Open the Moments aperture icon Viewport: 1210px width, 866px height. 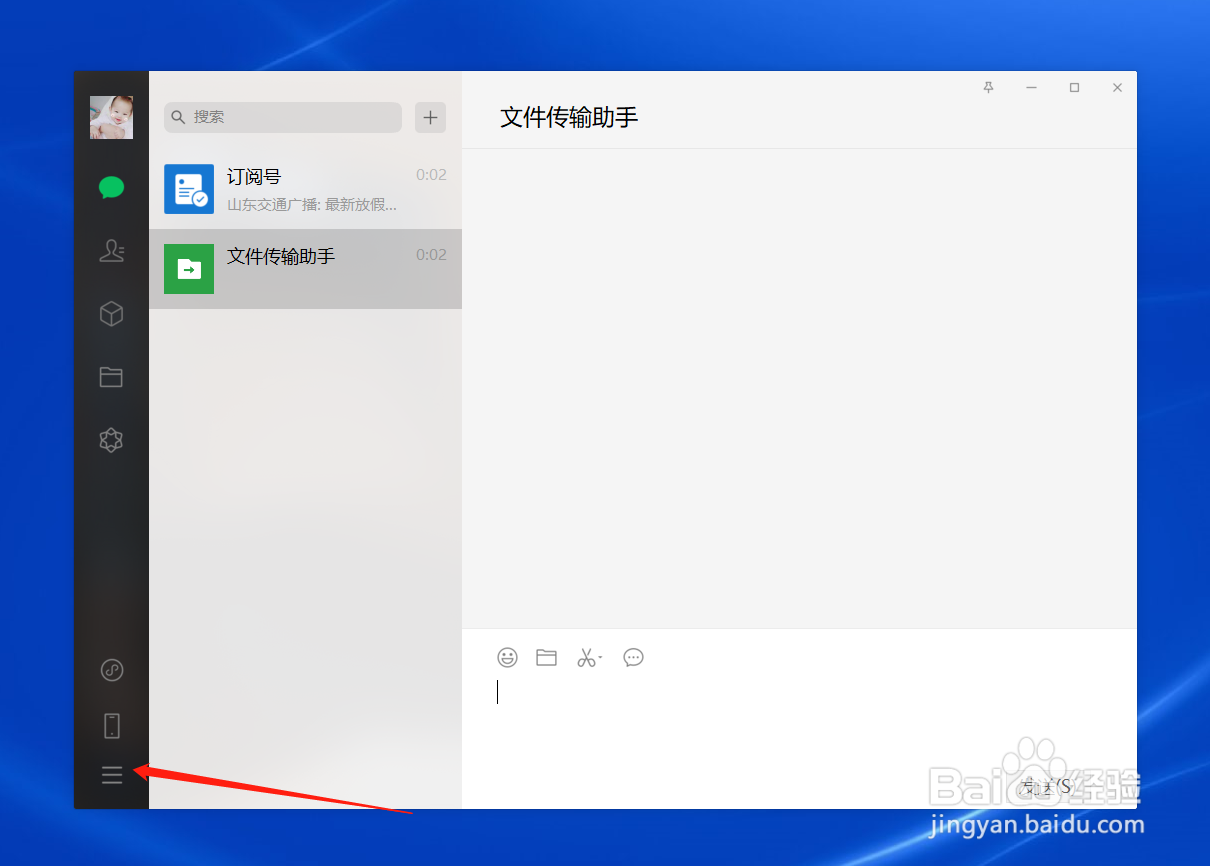(x=111, y=440)
